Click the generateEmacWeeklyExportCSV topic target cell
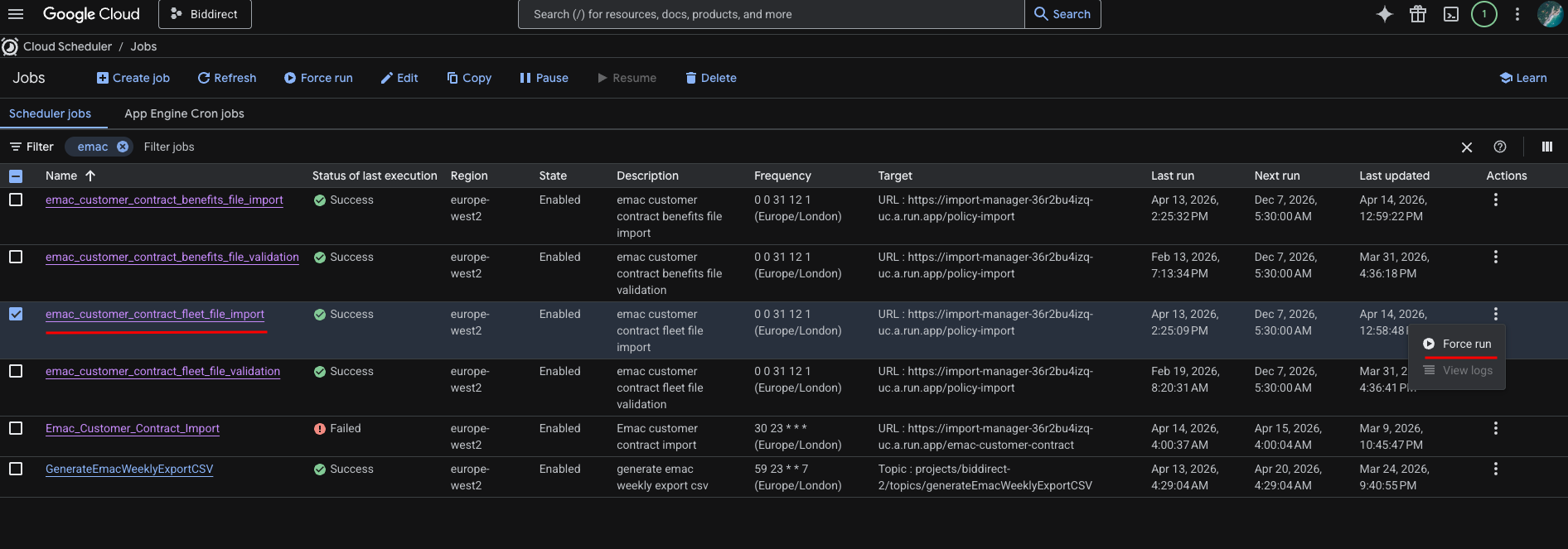Viewport: 1568px width, 549px height. pos(985,477)
